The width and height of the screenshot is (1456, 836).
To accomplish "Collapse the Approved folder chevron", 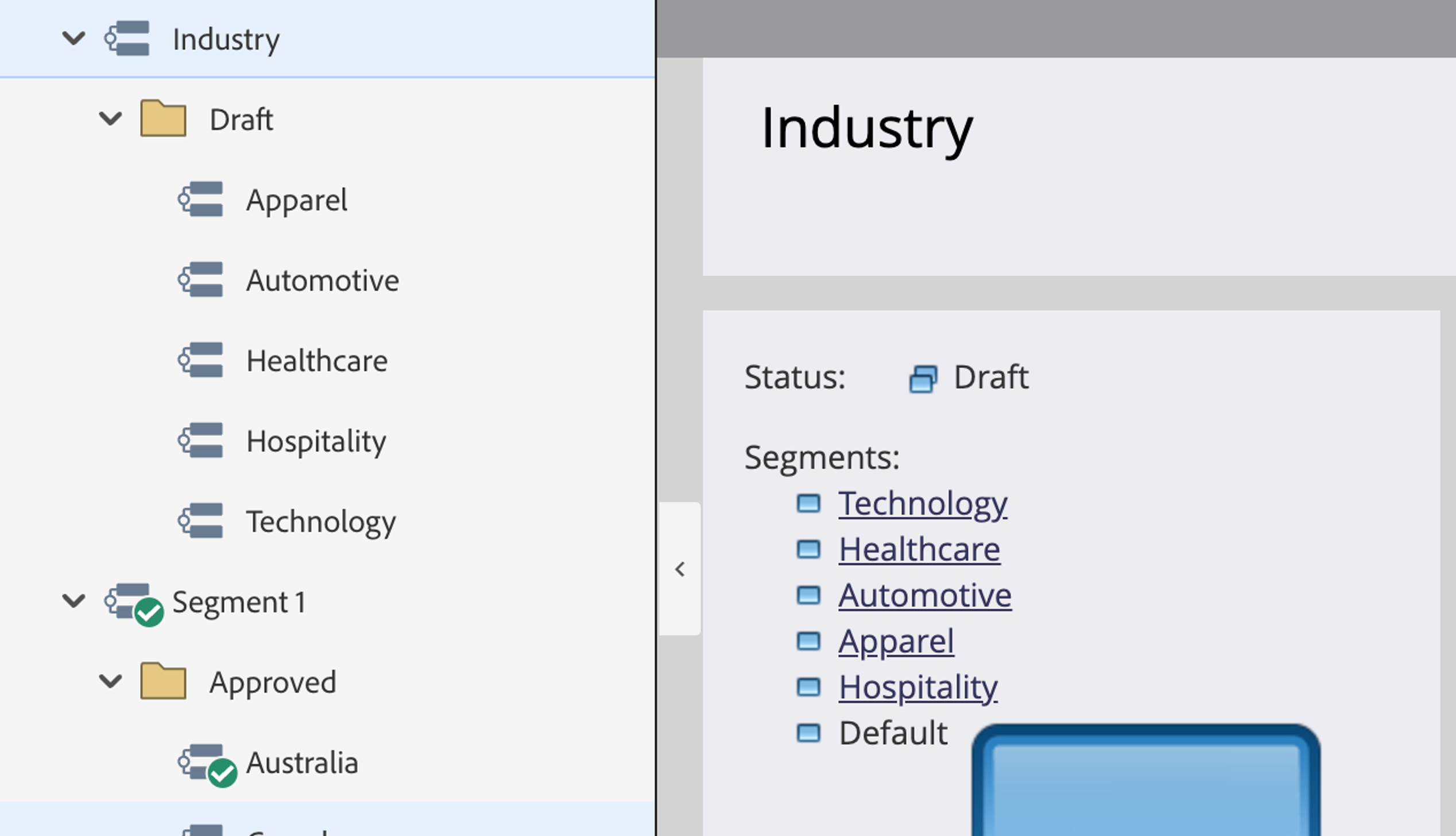I will coord(110,682).
